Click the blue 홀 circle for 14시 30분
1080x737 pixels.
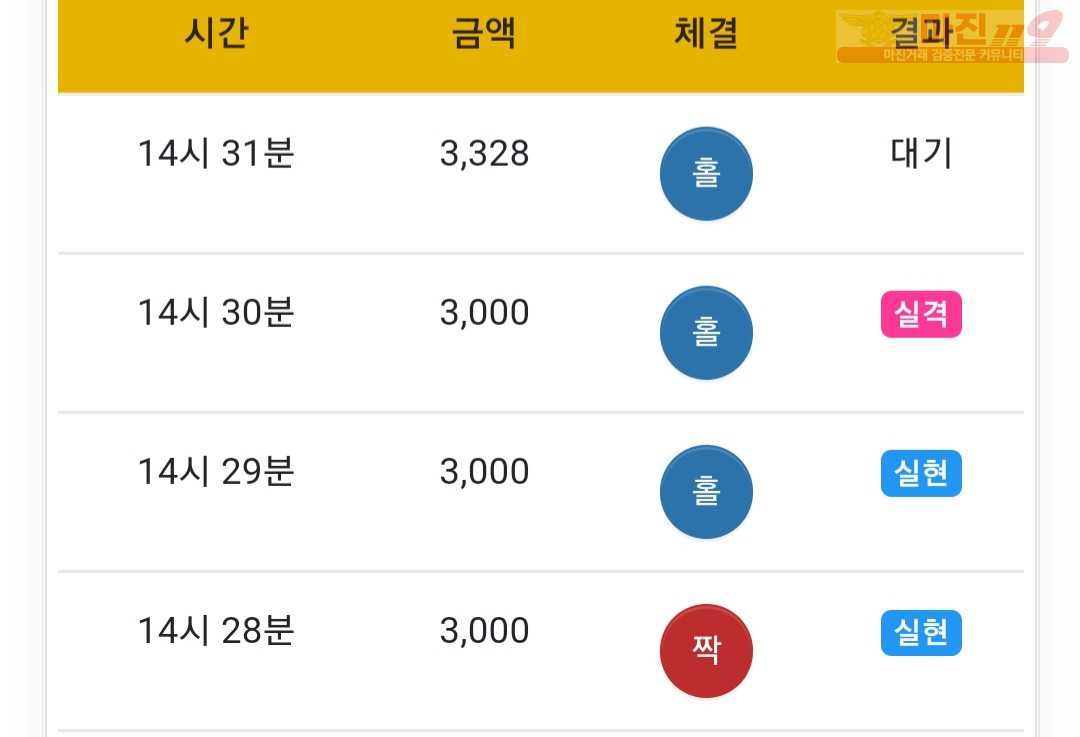point(706,333)
